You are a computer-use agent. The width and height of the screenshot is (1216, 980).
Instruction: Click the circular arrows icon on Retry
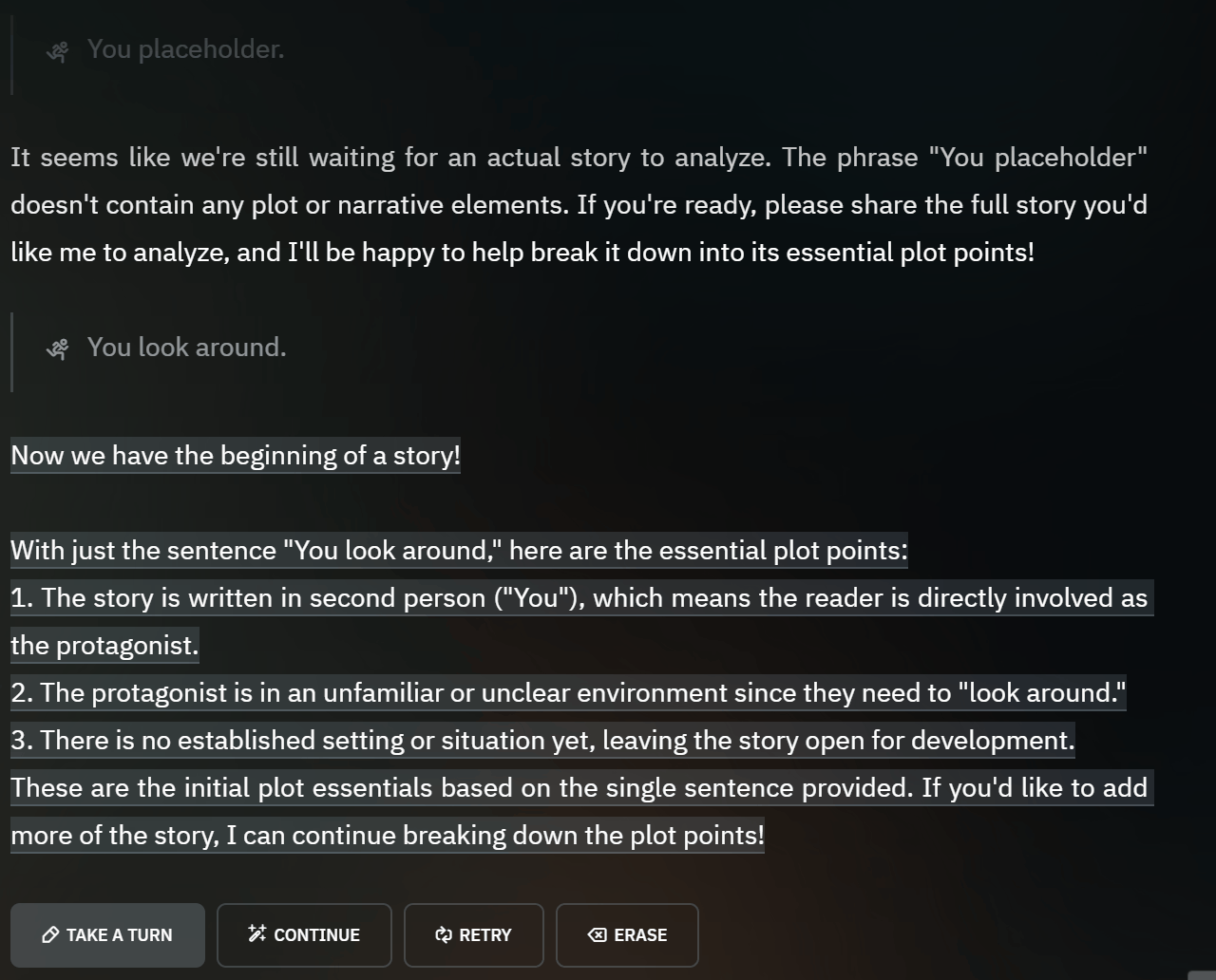[443, 935]
